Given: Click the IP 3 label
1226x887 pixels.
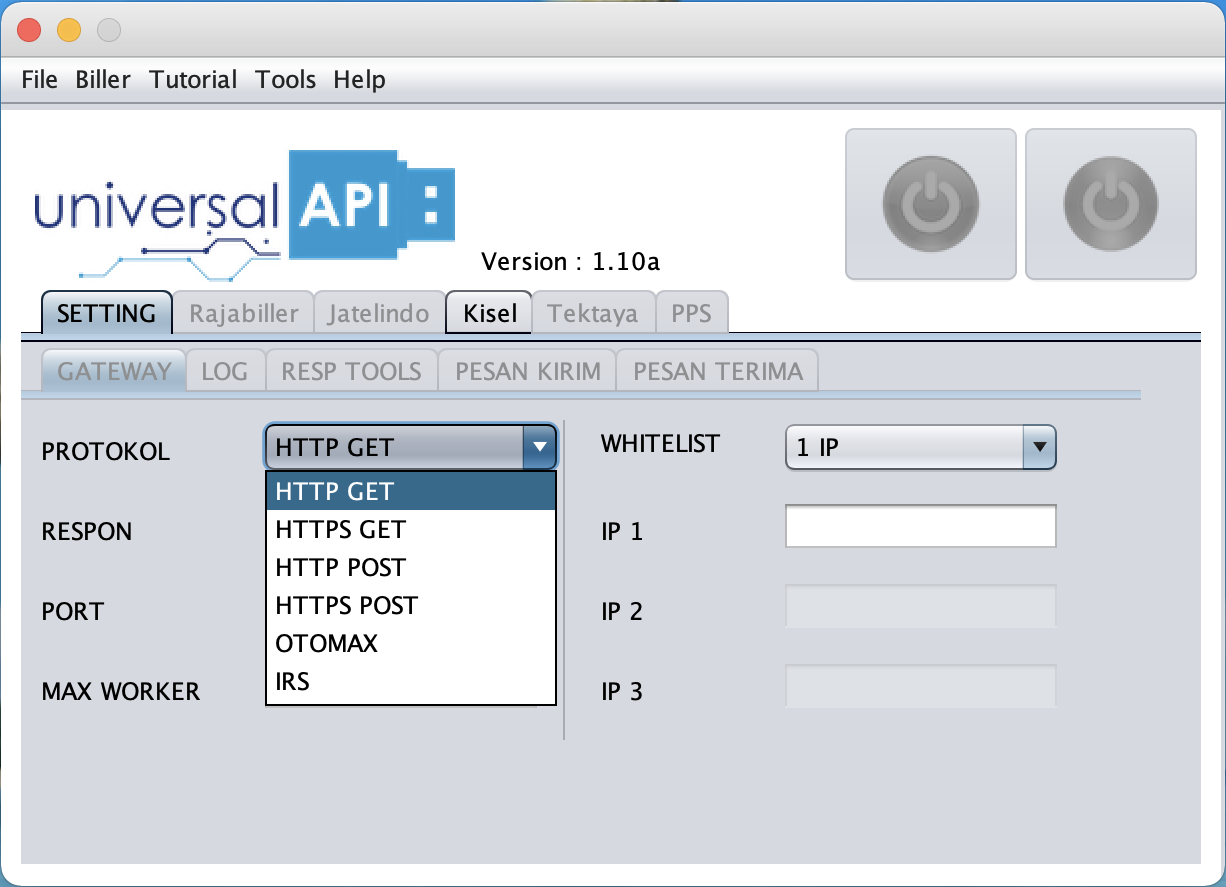Looking at the screenshot, I should coord(622,692).
